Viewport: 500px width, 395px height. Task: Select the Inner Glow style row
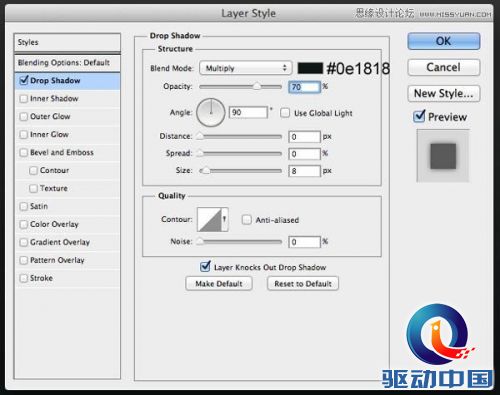[67, 135]
